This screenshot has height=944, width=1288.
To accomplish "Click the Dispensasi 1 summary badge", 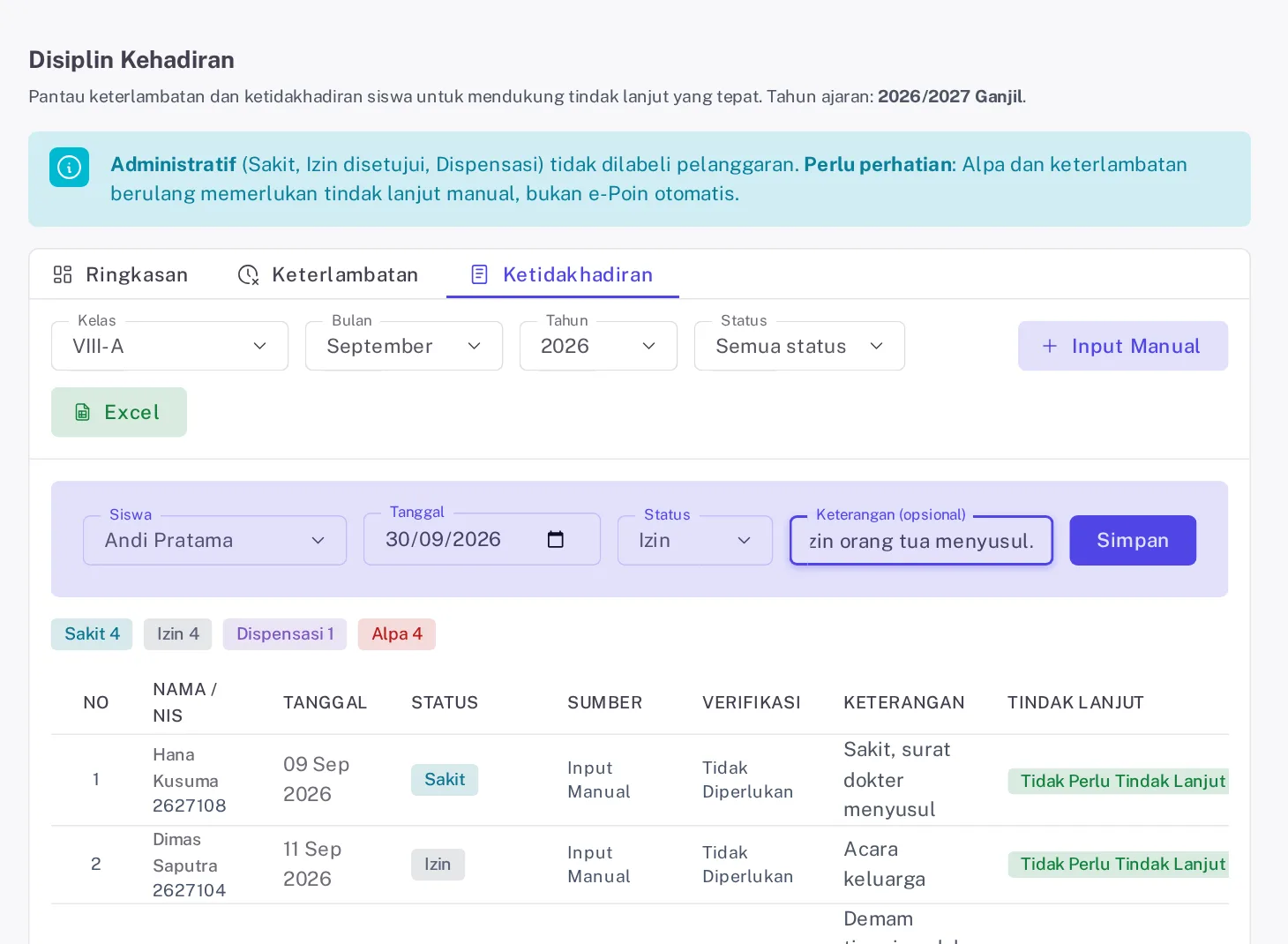I will 285,634.
